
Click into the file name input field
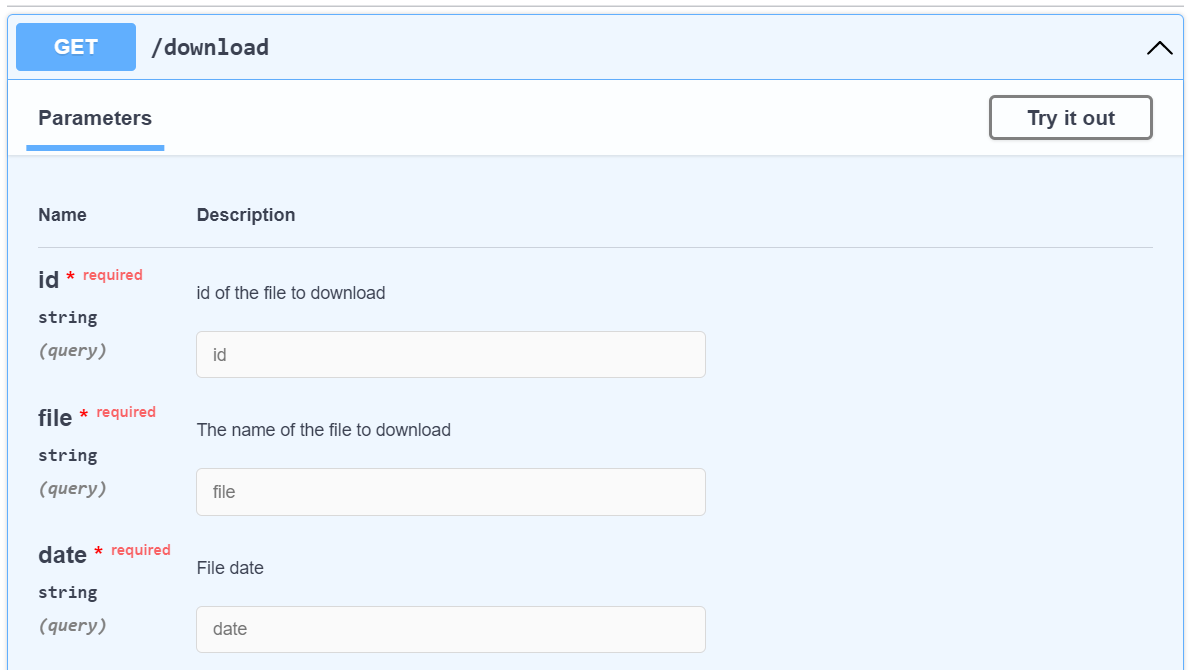(450, 492)
